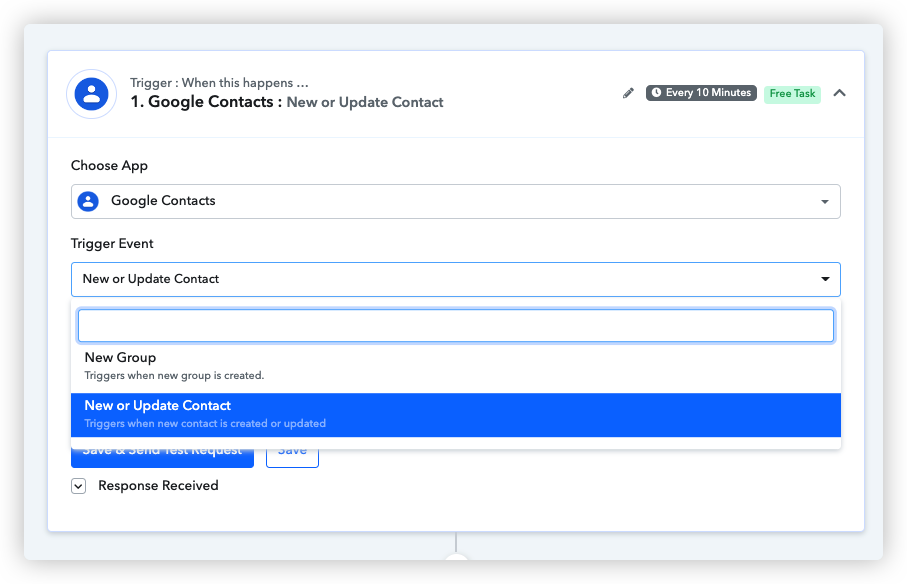Choose the highlighted New or Update Contact option
Image resolution: width=907 pixels, height=584 pixels.
(456, 415)
